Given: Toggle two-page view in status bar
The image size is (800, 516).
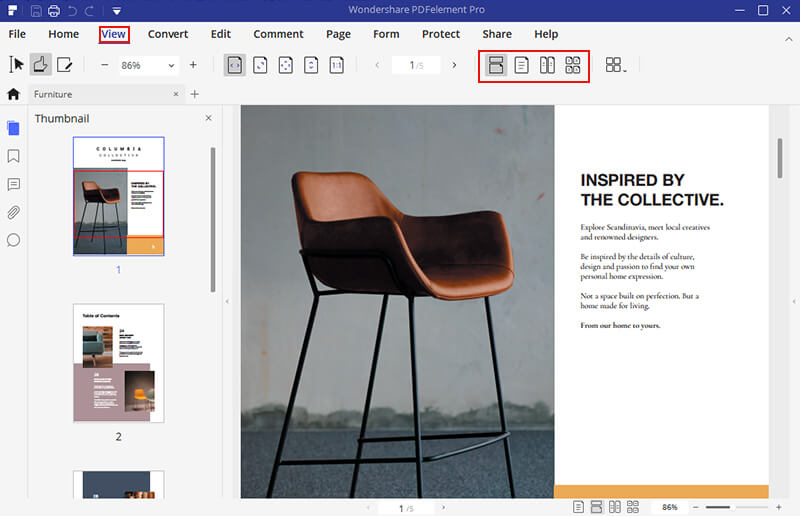Looking at the screenshot, I should tap(615, 507).
